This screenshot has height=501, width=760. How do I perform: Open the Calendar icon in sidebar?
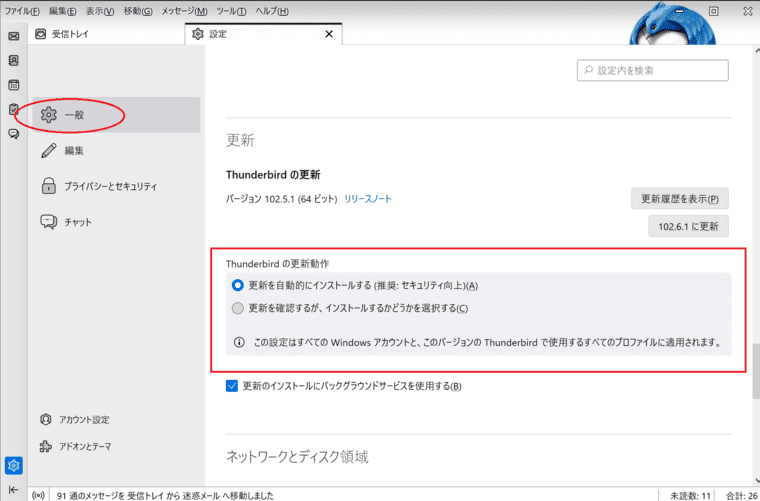[x=14, y=85]
